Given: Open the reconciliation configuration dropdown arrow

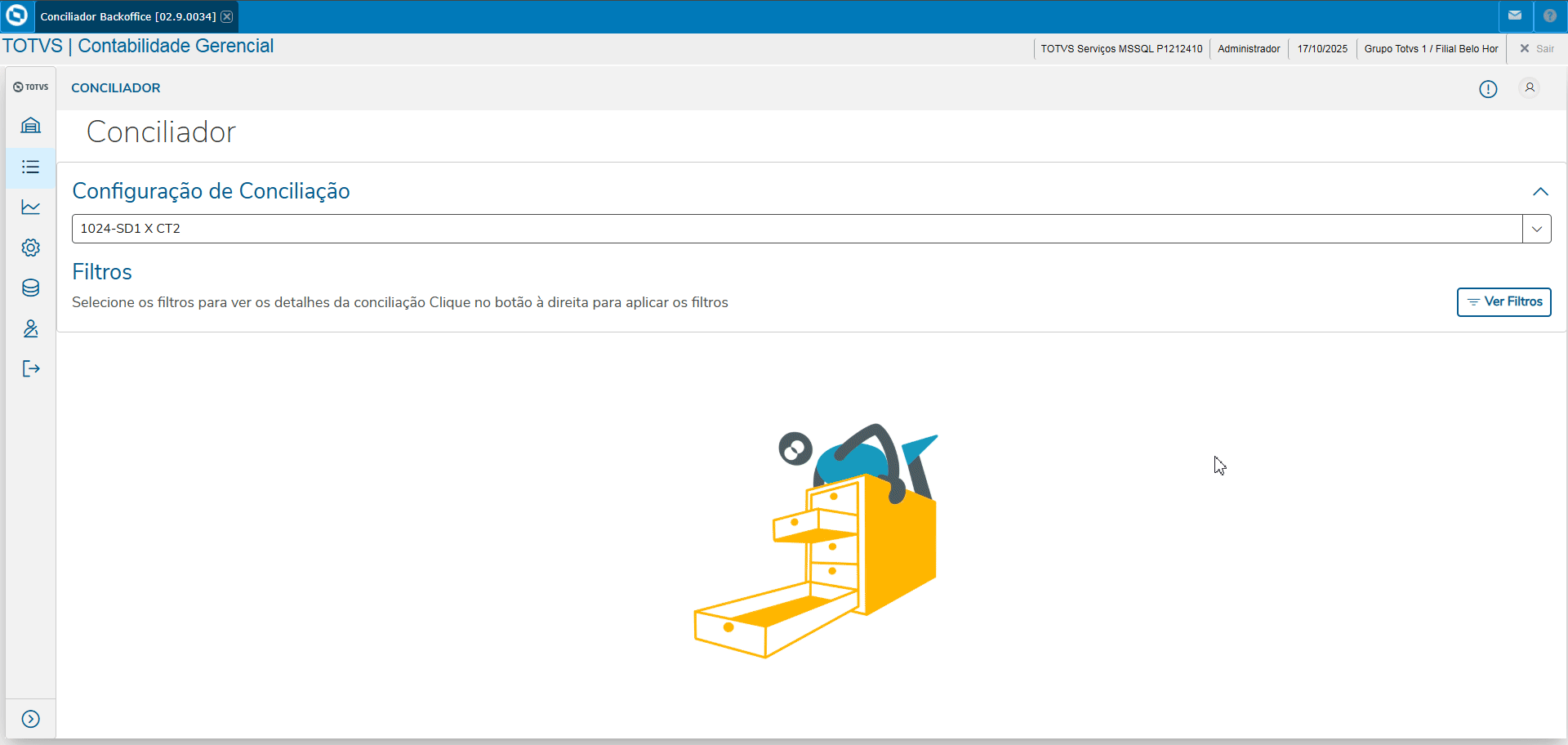Looking at the screenshot, I should (1537, 229).
